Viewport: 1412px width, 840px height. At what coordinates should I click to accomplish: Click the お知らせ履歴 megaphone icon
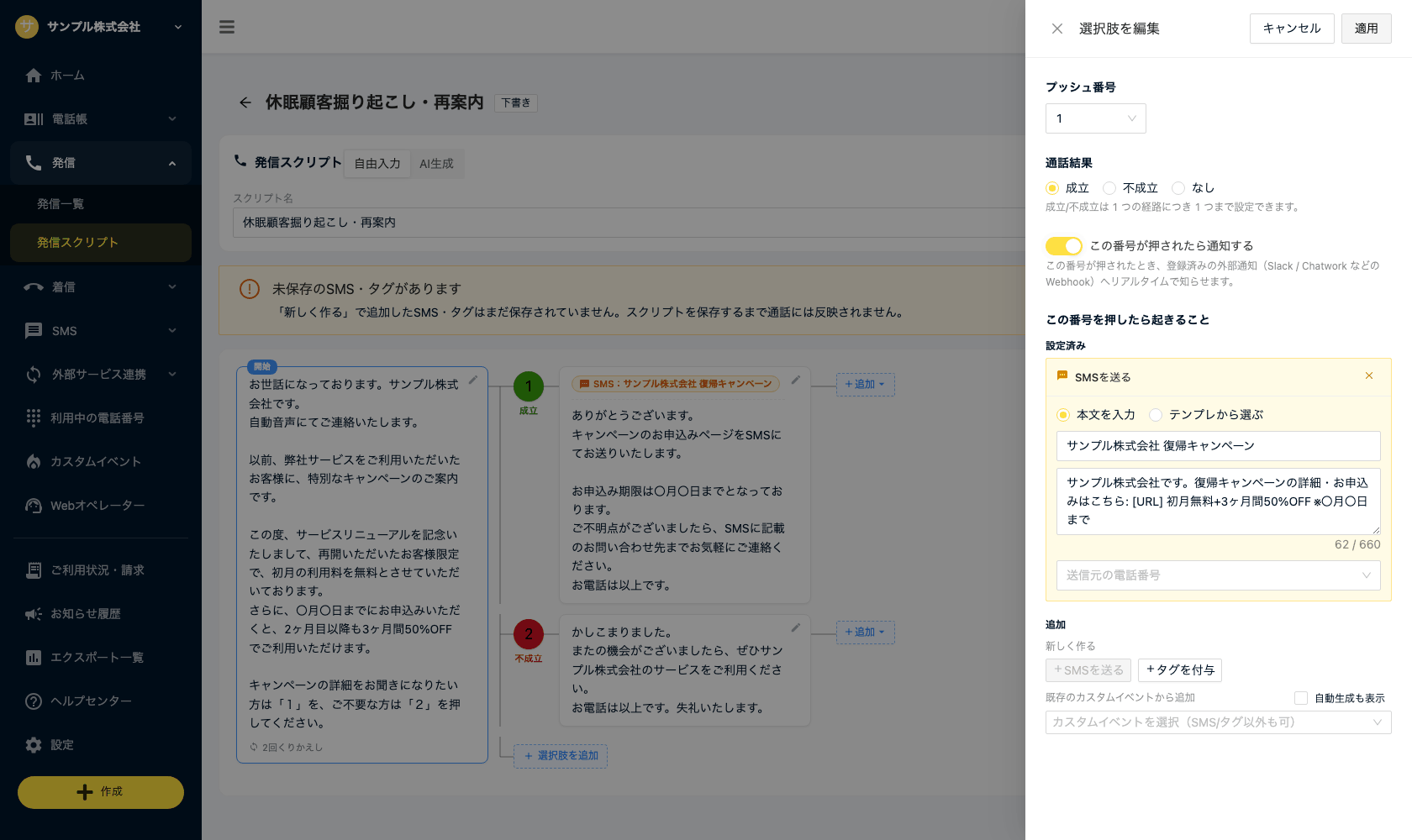coord(34,614)
